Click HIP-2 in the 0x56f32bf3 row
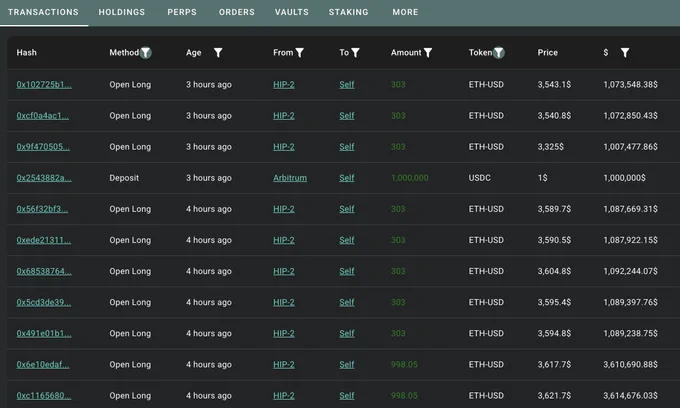The width and height of the screenshot is (680, 408). tap(284, 209)
